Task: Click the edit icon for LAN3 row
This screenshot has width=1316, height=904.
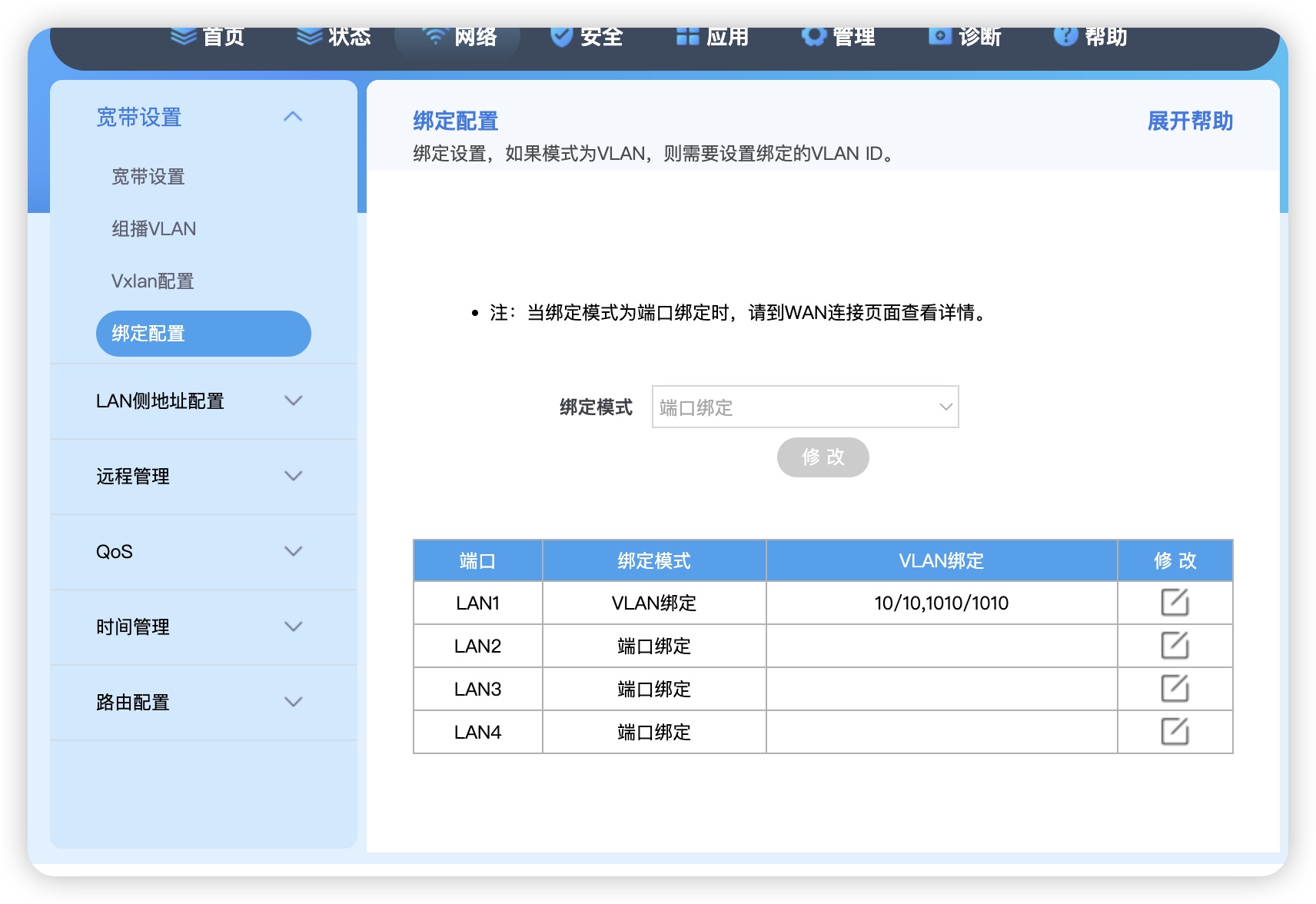Action: coord(1175,689)
